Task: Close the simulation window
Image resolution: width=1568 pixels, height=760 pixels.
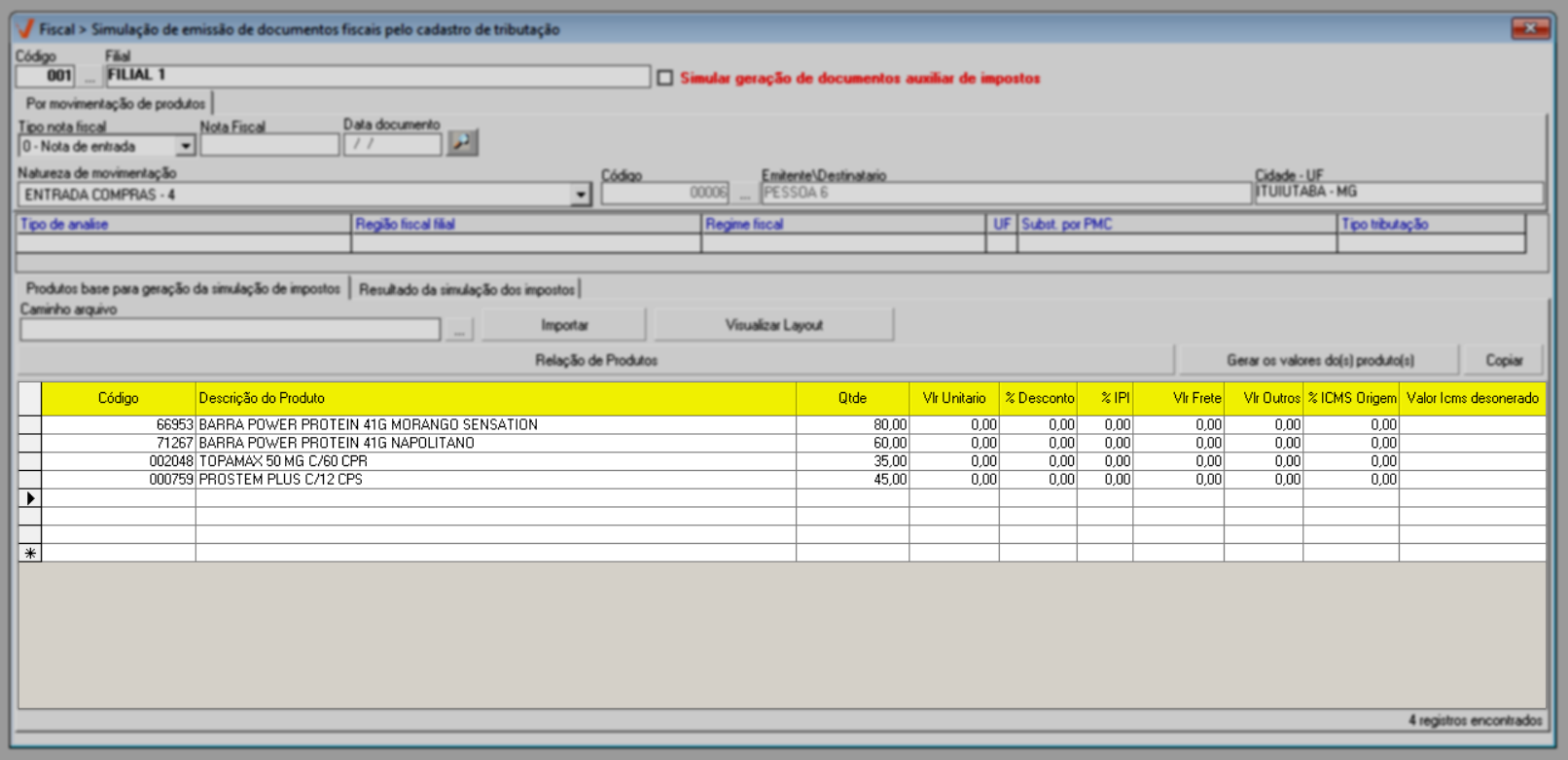Action: click(x=1529, y=29)
